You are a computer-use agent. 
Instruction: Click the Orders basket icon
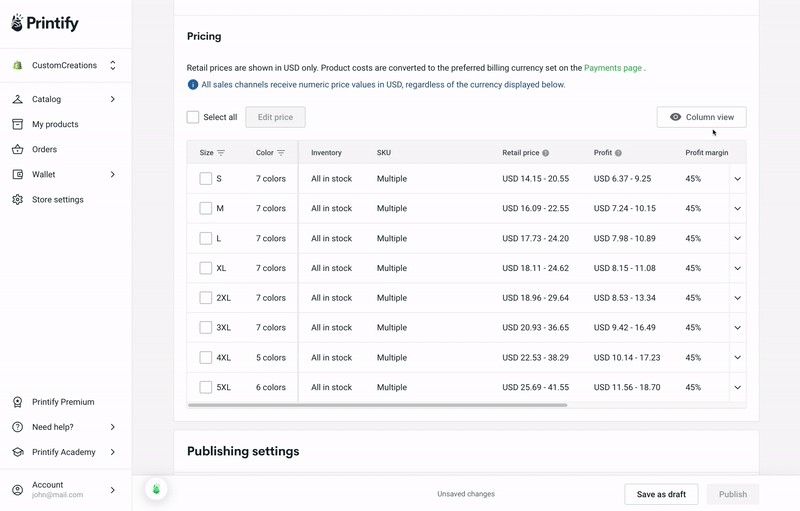coord(17,149)
